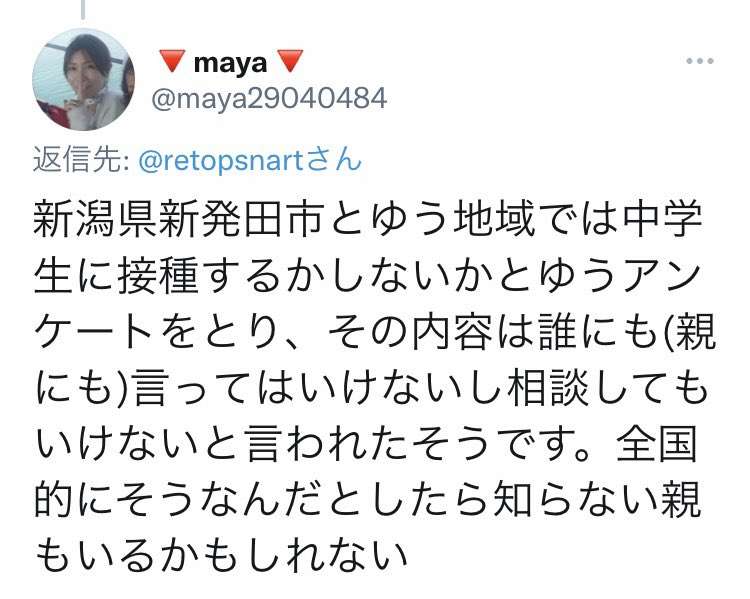Open maya's circular profile photo
The width and height of the screenshot is (750, 599).
tap(83, 79)
